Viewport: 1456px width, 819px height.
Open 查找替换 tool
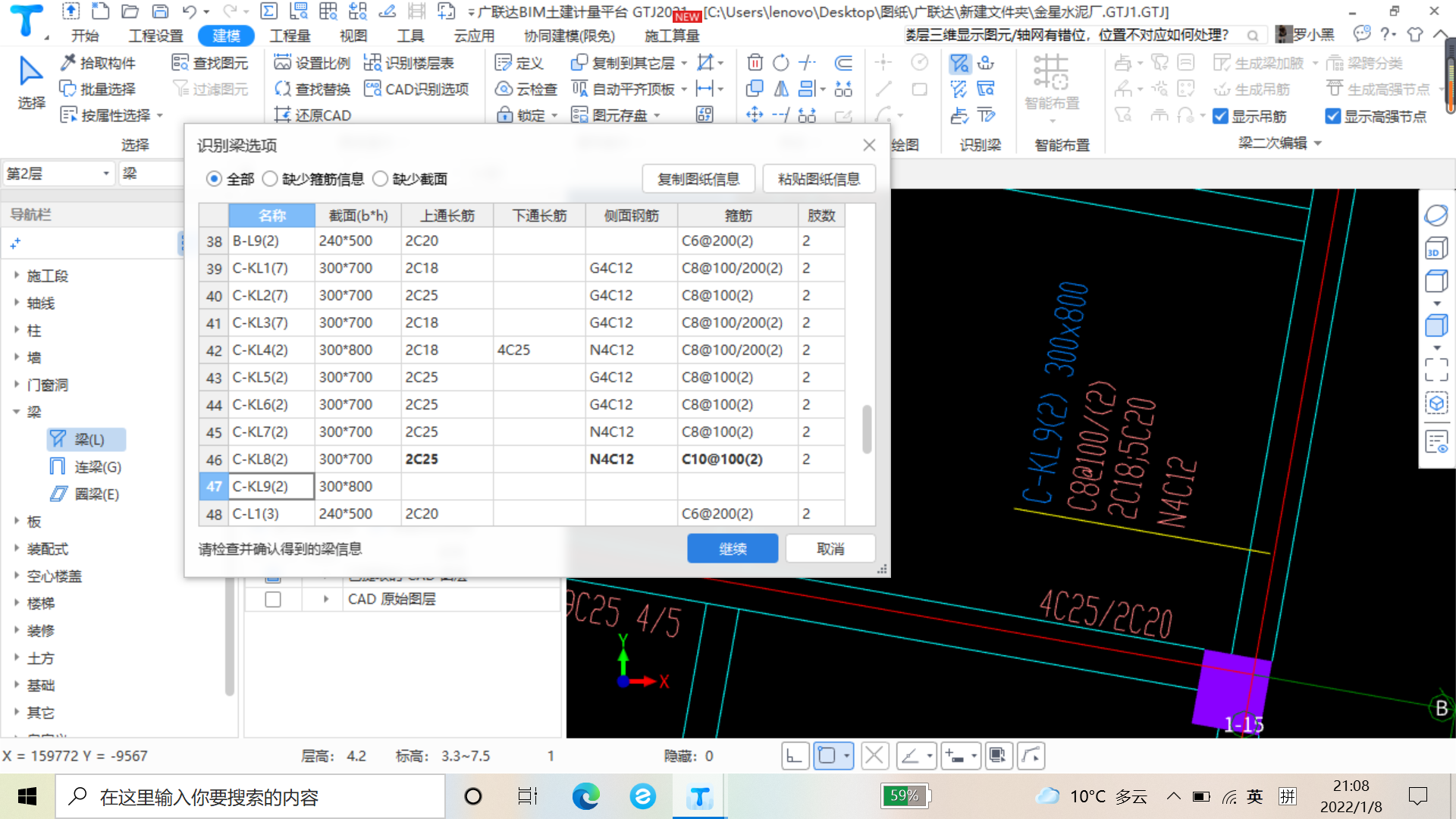click(x=312, y=89)
